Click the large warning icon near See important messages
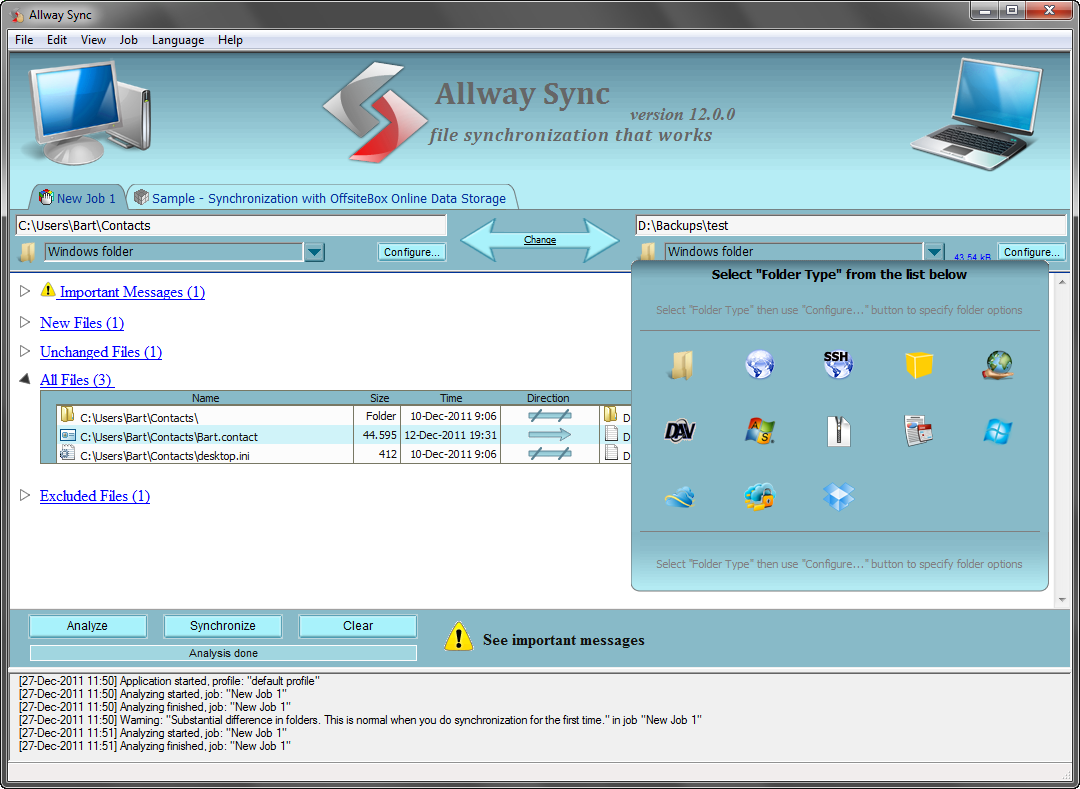 tap(459, 637)
